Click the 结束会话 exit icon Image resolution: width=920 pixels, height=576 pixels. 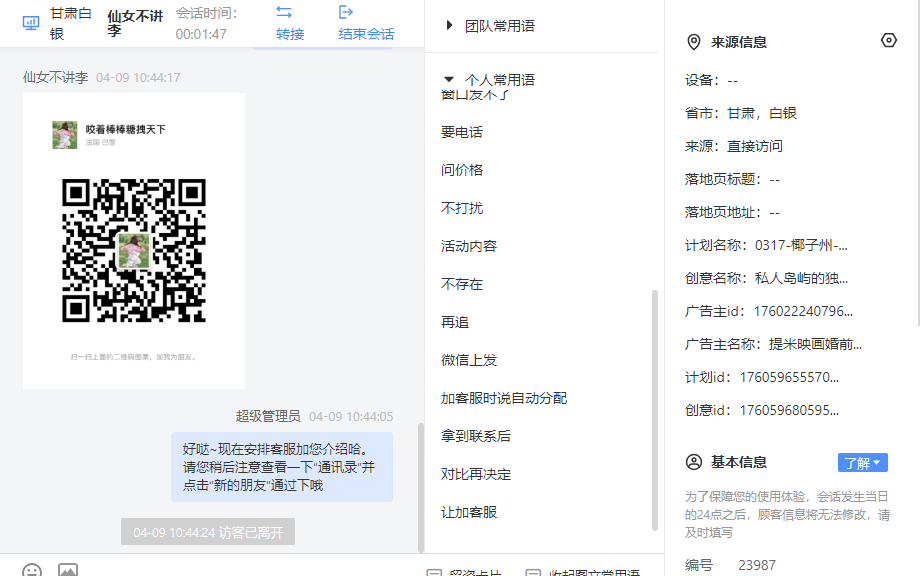pyautogui.click(x=346, y=12)
